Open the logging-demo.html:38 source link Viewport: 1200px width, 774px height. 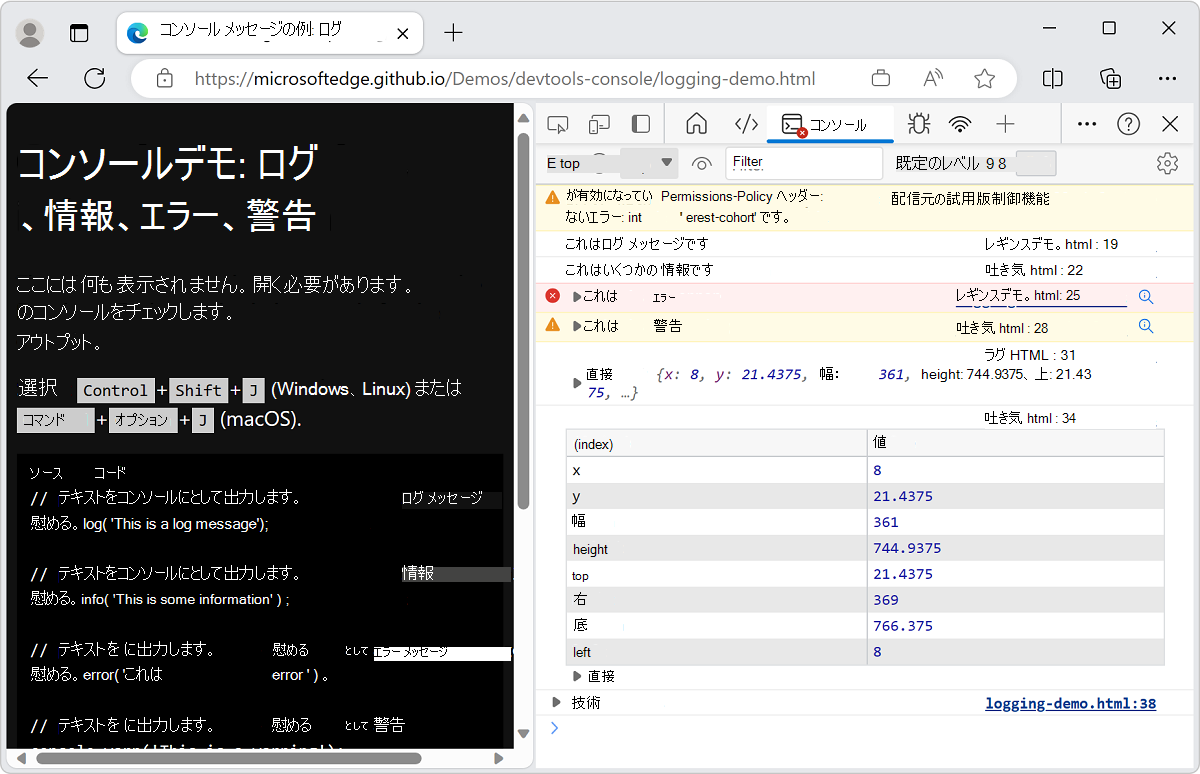pos(1070,703)
